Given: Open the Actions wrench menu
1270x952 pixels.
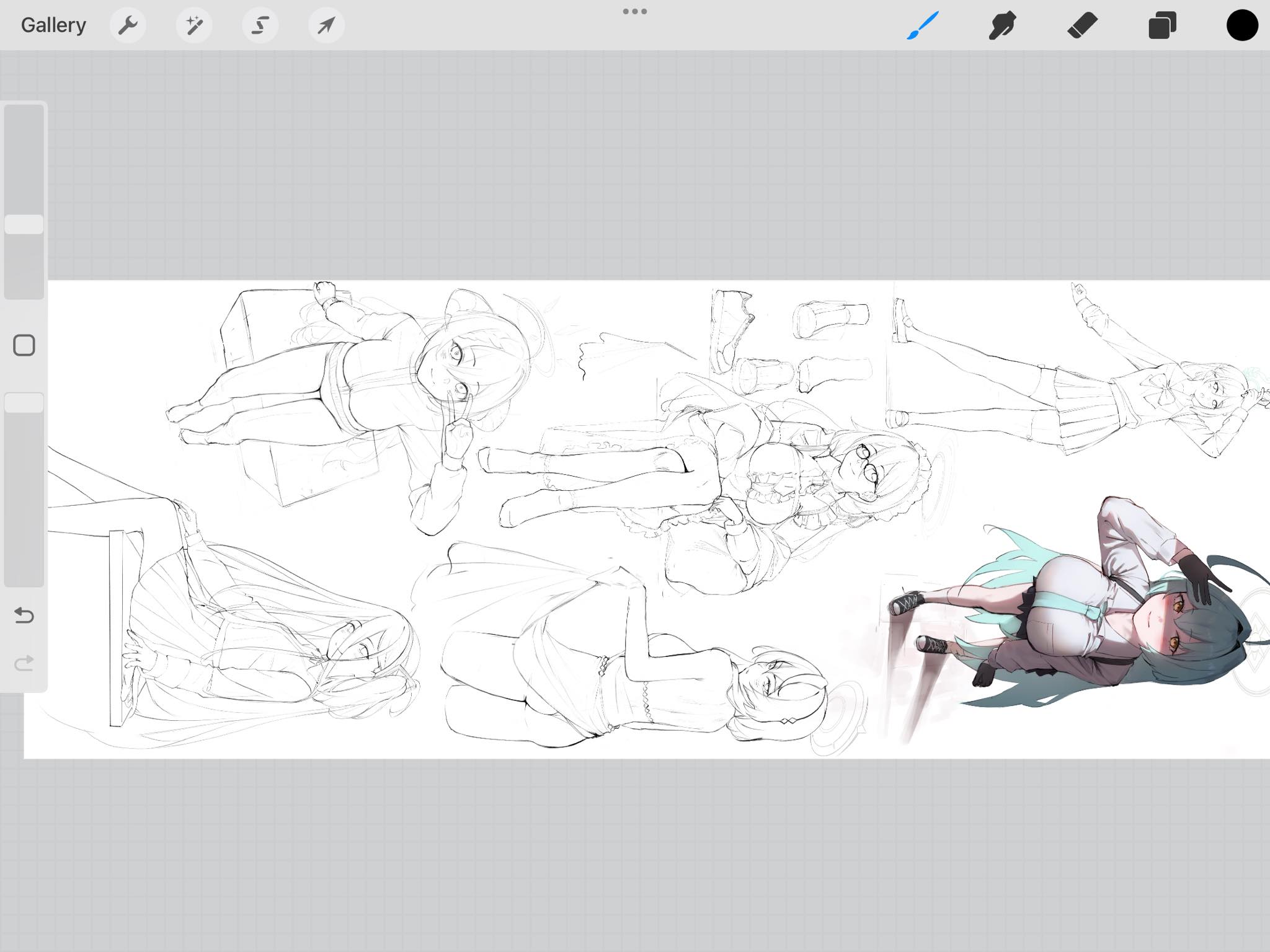Looking at the screenshot, I should 128,25.
